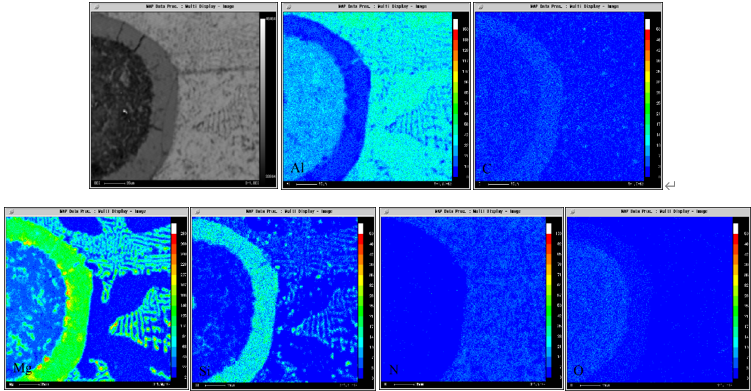751x391 pixels.
Task: Open window menu icon of Al map window
Action: tap(288, 7)
